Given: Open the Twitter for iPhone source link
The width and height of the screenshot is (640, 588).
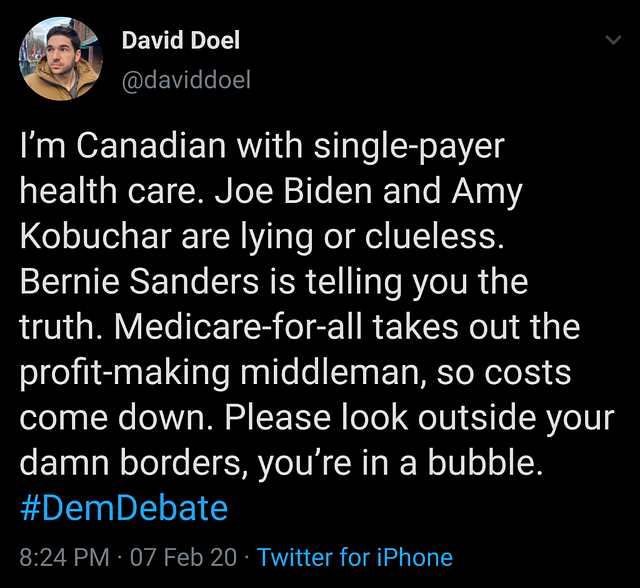Looking at the screenshot, I should [355, 557].
